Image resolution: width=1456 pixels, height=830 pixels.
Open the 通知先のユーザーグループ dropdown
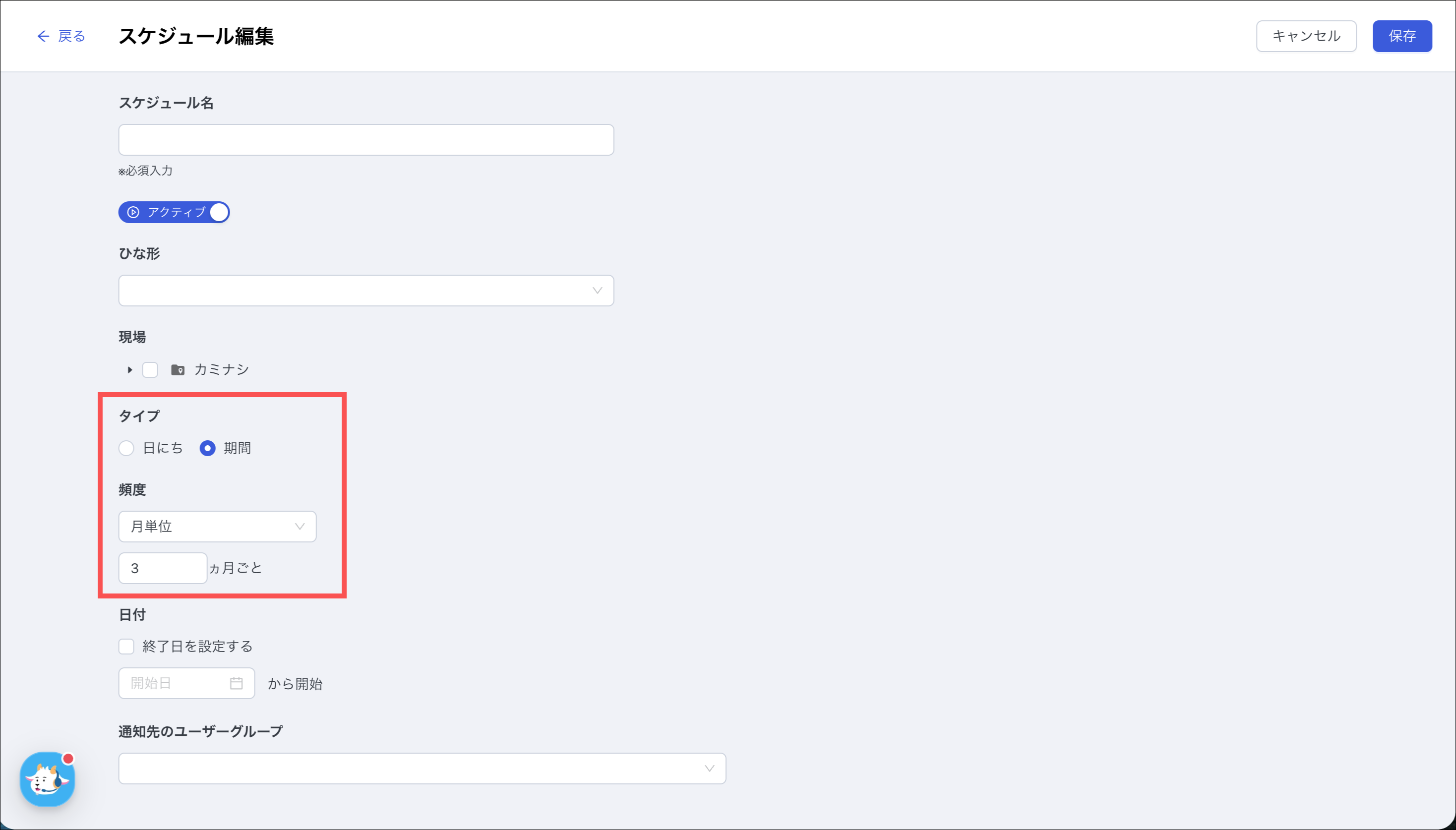pyautogui.click(x=422, y=769)
